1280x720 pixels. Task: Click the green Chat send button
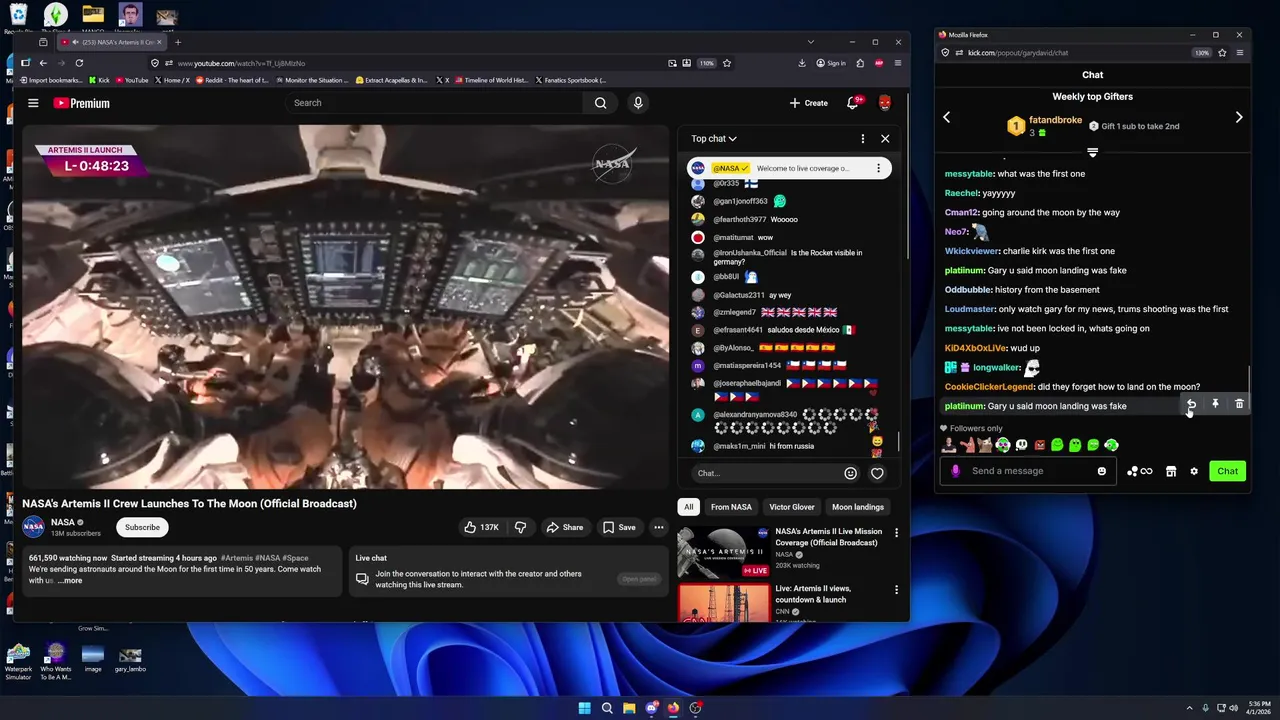(x=1227, y=471)
